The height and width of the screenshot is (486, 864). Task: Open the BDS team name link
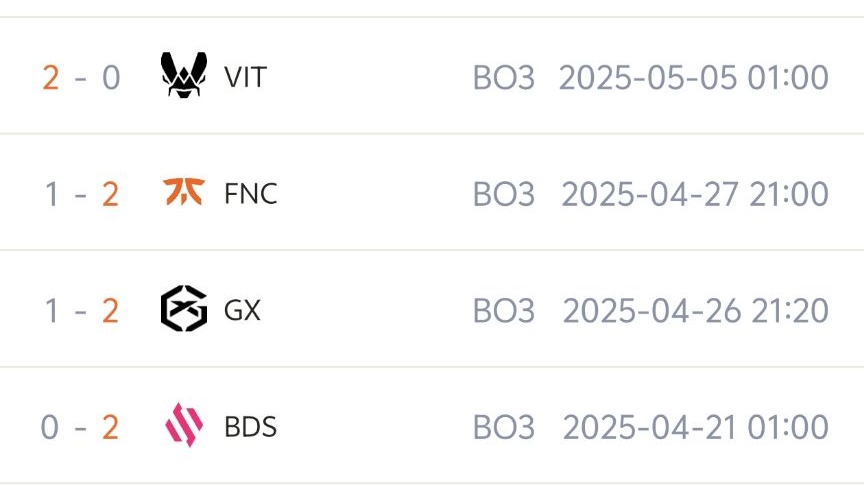(x=251, y=427)
